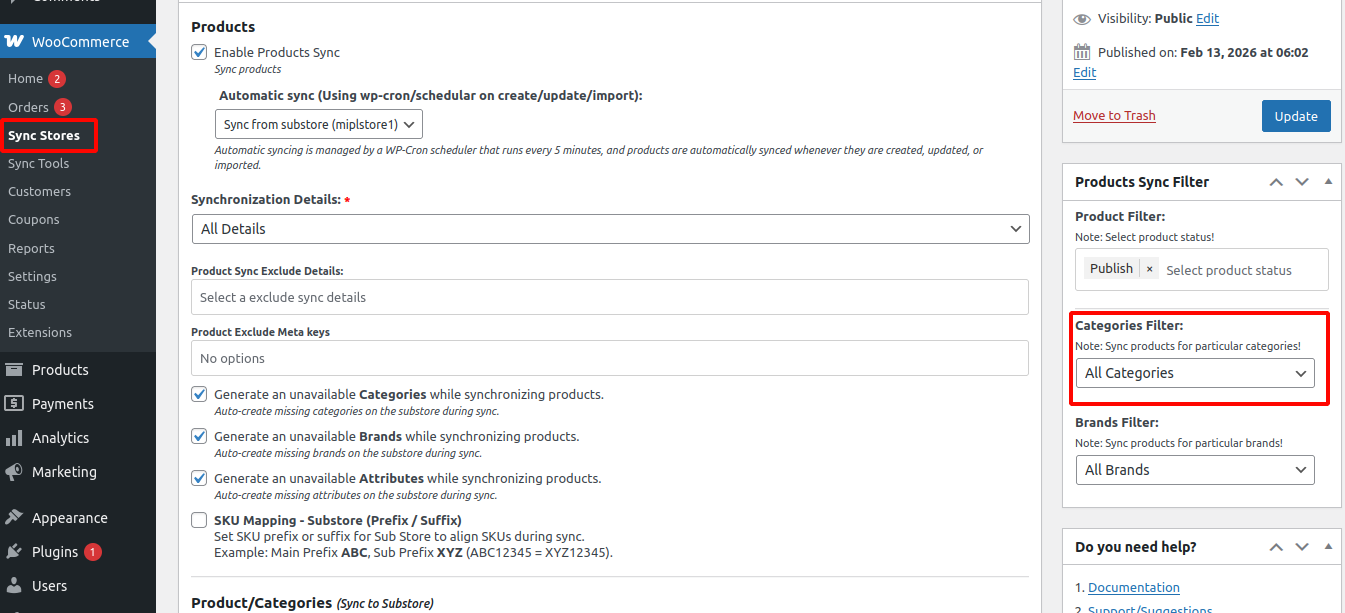Click the Product Sync Exclude Details field
The width and height of the screenshot is (1345, 613).
[610, 297]
